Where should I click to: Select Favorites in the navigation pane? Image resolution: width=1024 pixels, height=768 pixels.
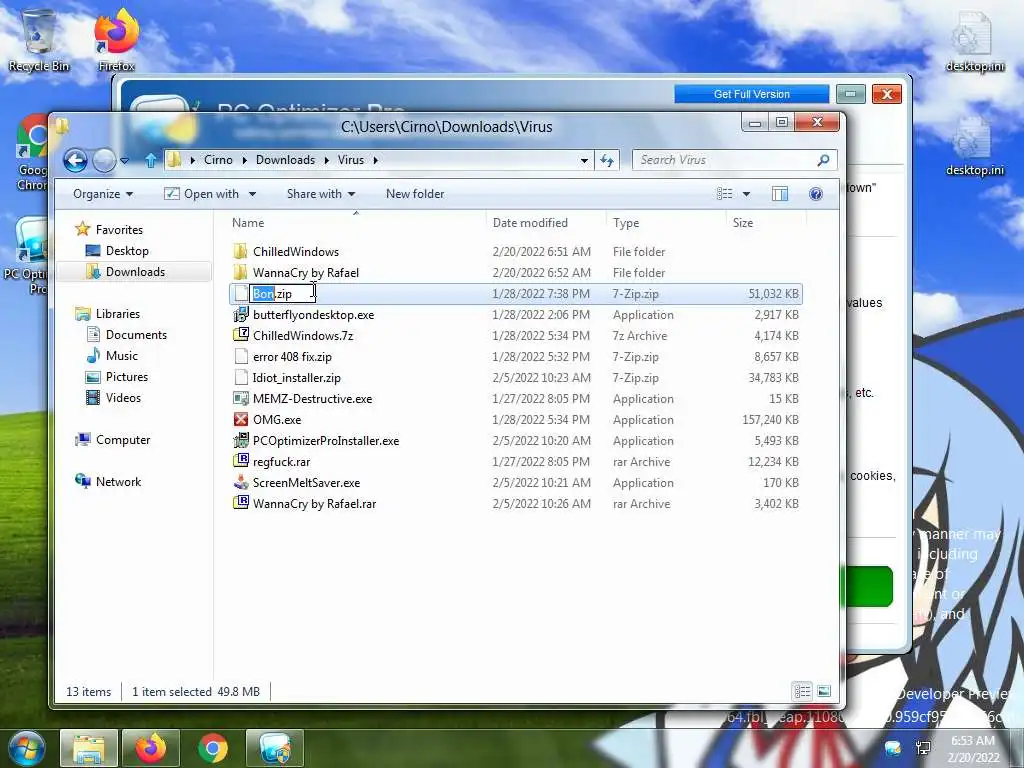(110, 229)
